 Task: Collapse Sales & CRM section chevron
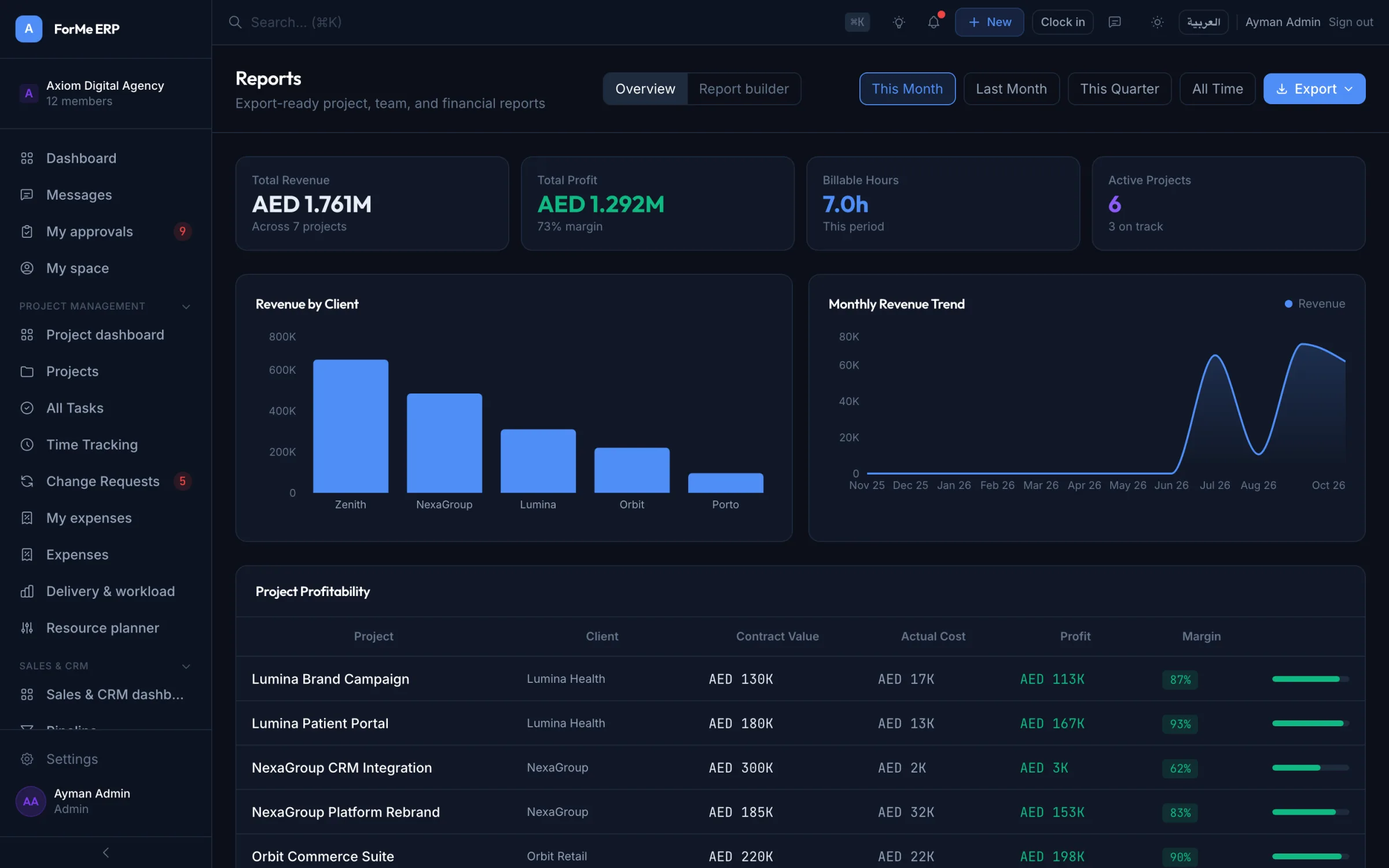point(186,666)
